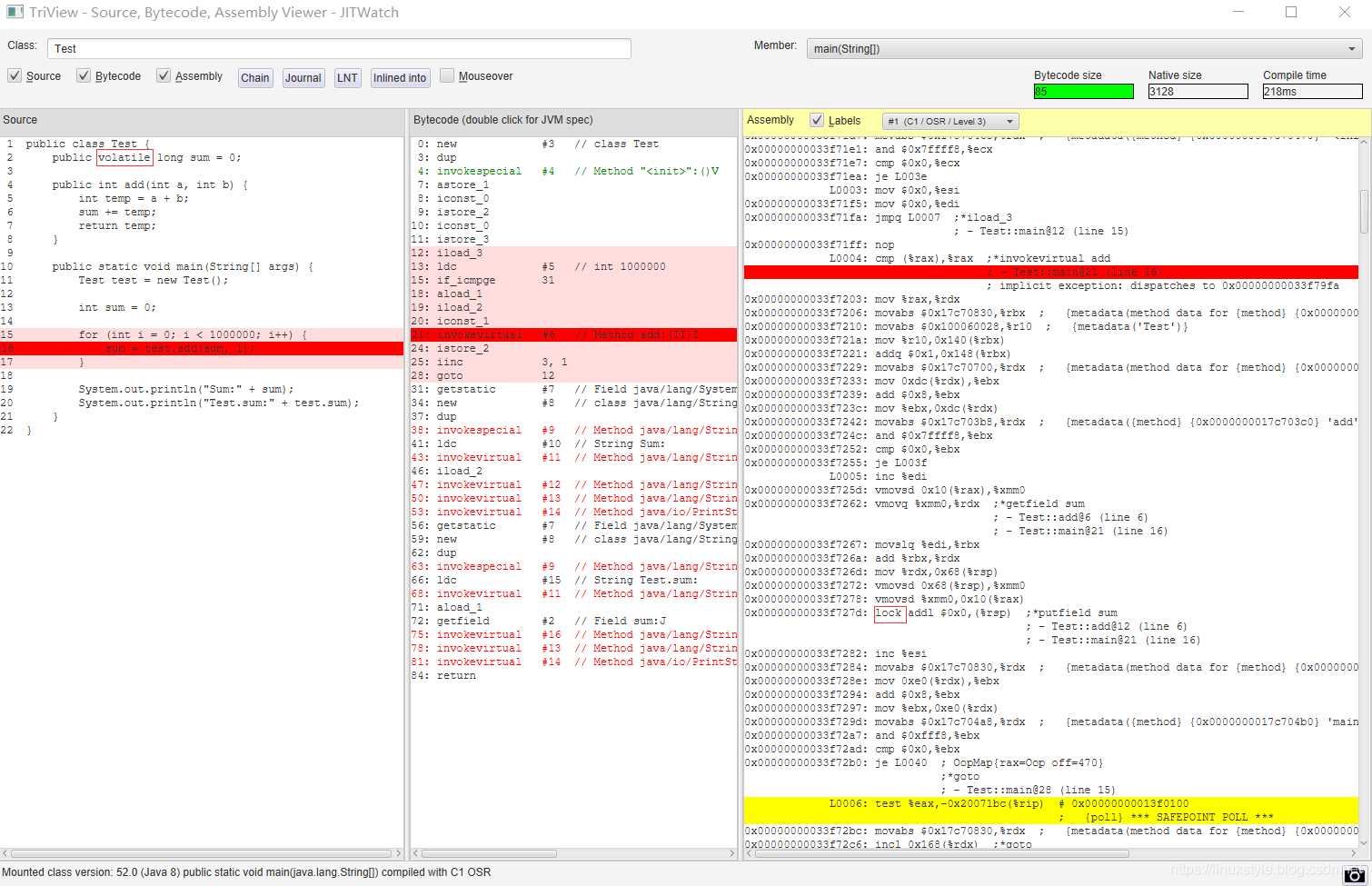
Task: Select assembly line 'L0004: cmp (%rax),%rax'
Action: pyautogui.click(x=1051, y=258)
